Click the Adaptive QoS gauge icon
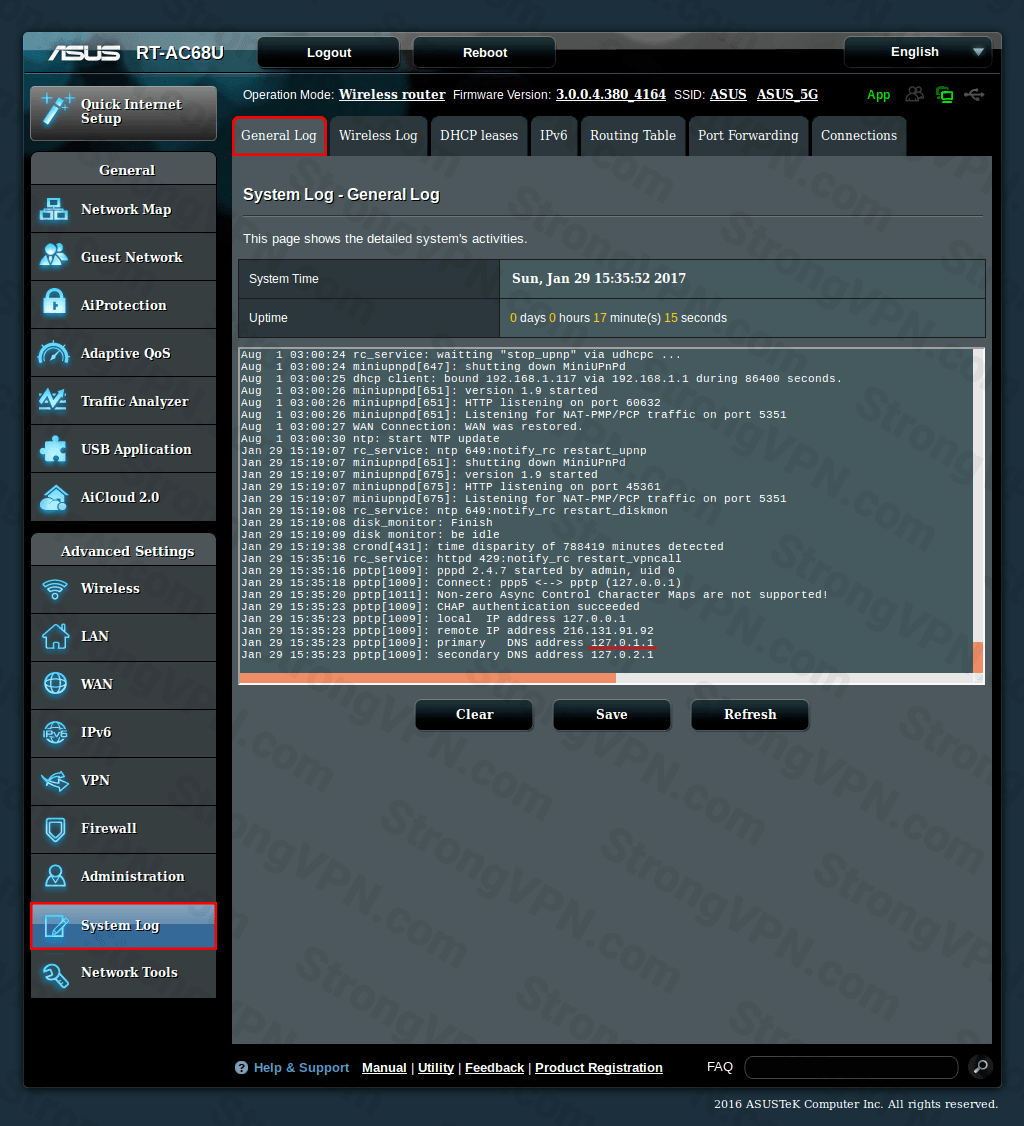This screenshot has height=1126, width=1024. coord(54,353)
